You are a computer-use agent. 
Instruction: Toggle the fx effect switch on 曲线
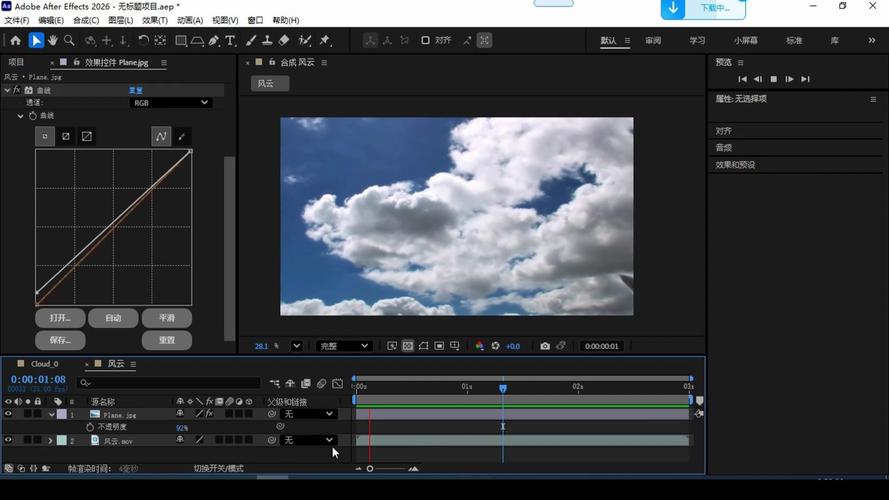17,90
